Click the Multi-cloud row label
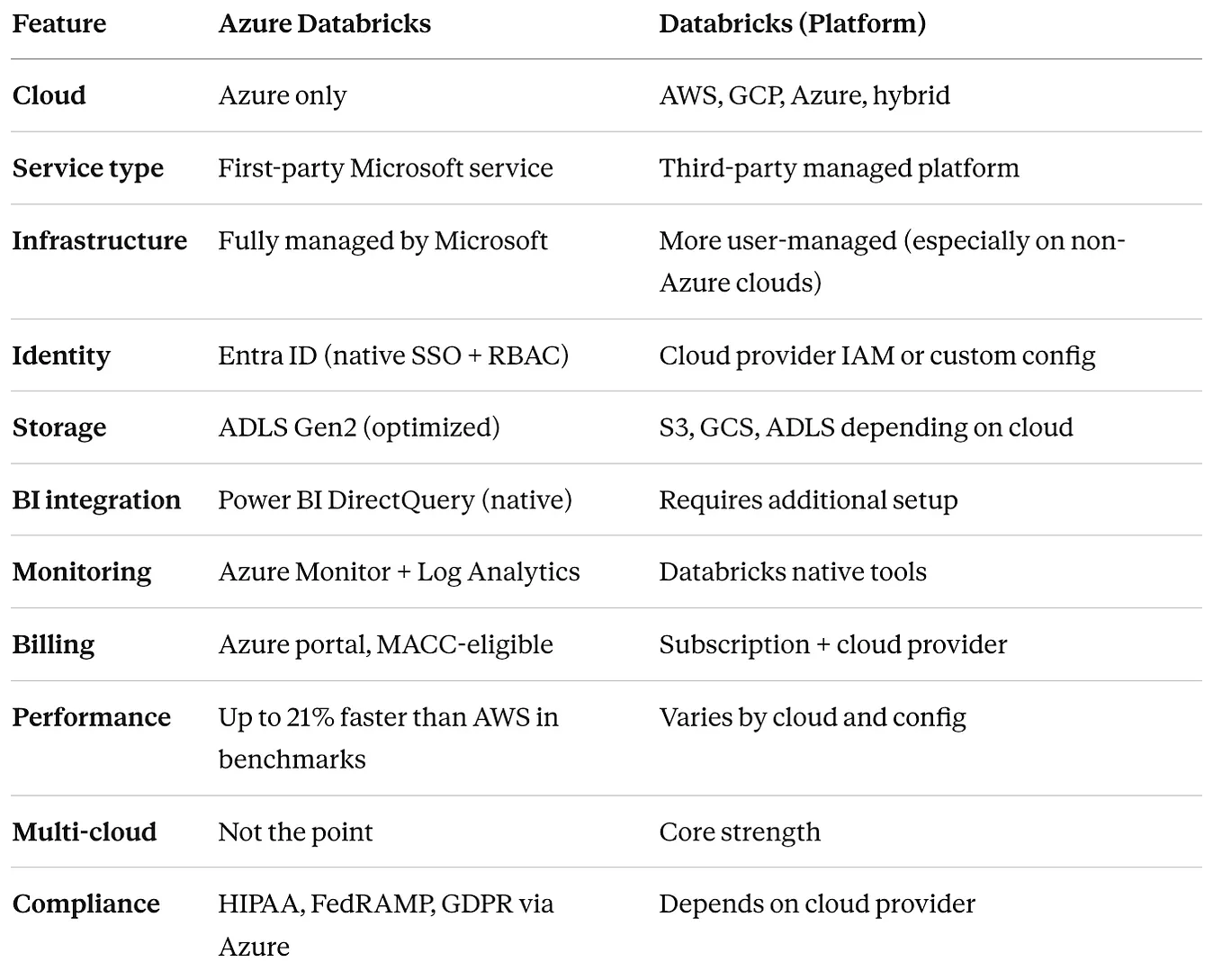 click(85, 832)
